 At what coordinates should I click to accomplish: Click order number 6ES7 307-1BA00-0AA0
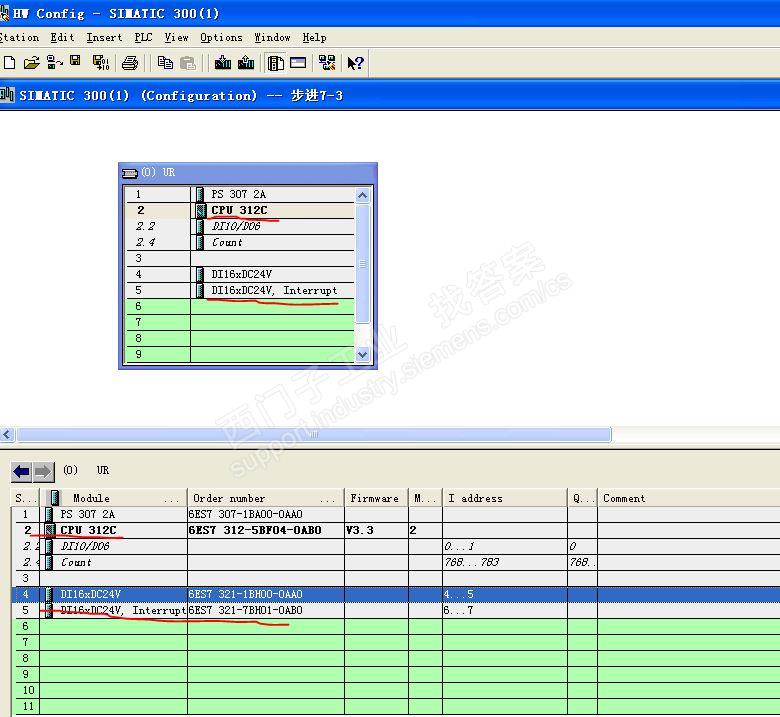[x=245, y=514]
